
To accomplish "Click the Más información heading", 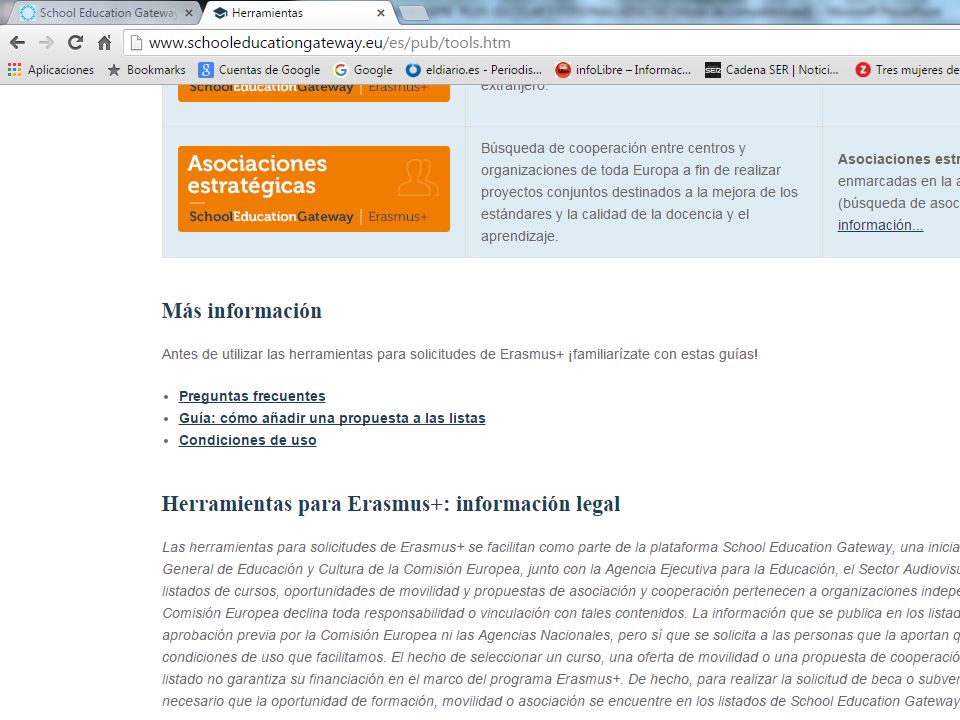I will pos(242,310).
